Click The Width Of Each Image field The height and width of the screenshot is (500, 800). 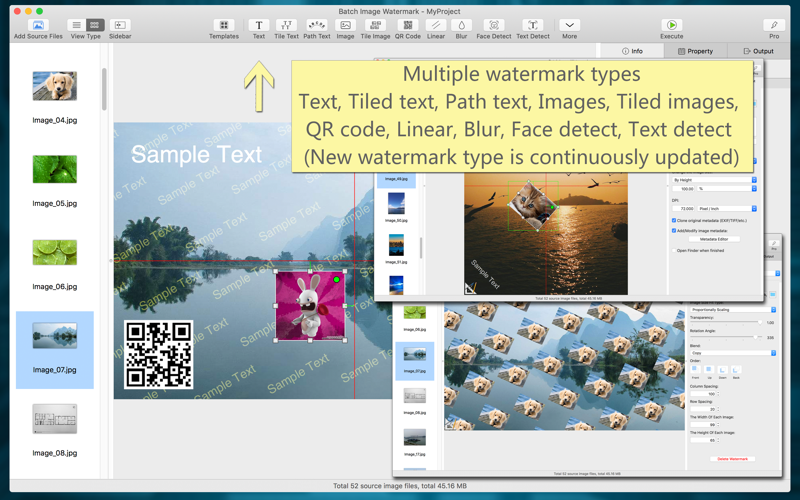coord(704,424)
